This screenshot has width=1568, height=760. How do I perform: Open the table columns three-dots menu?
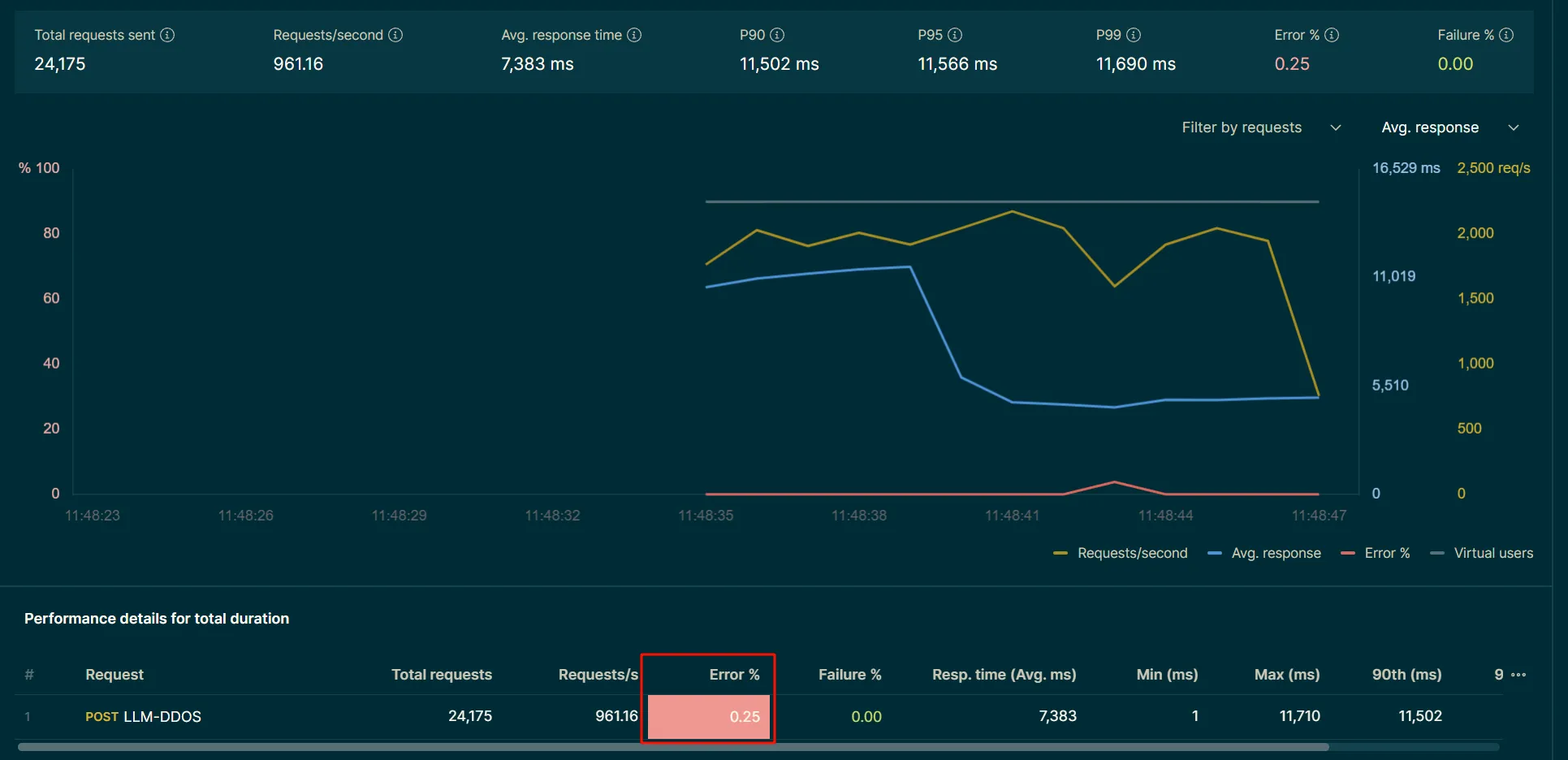click(x=1518, y=675)
